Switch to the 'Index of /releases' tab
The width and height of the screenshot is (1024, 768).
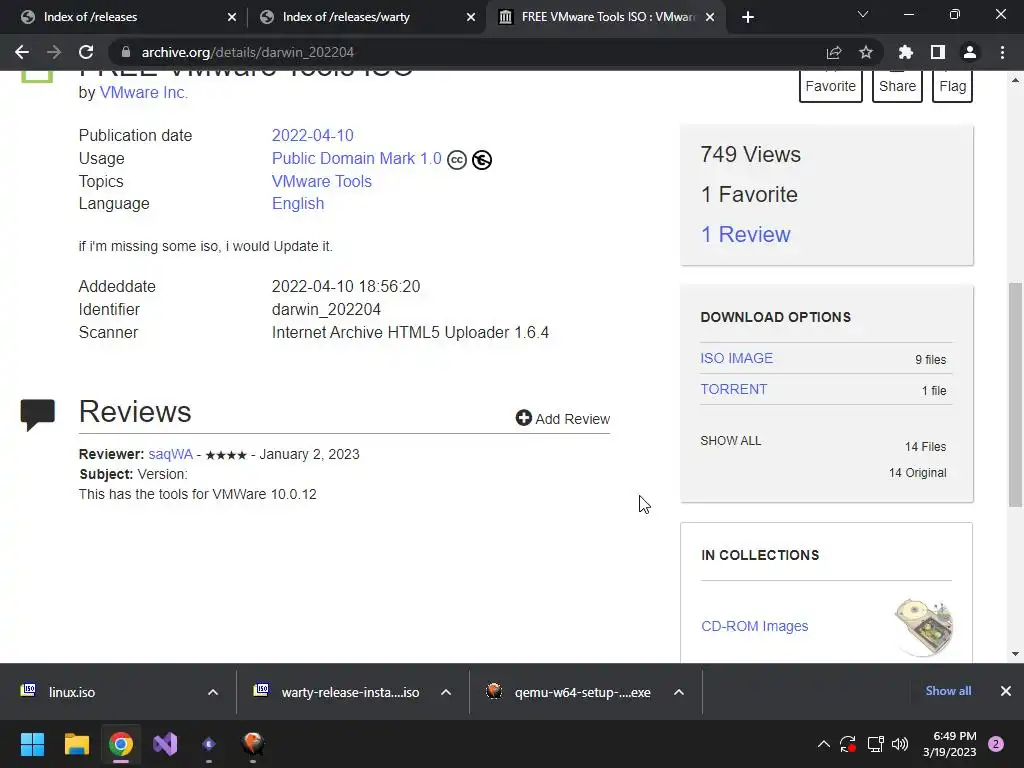[91, 17]
